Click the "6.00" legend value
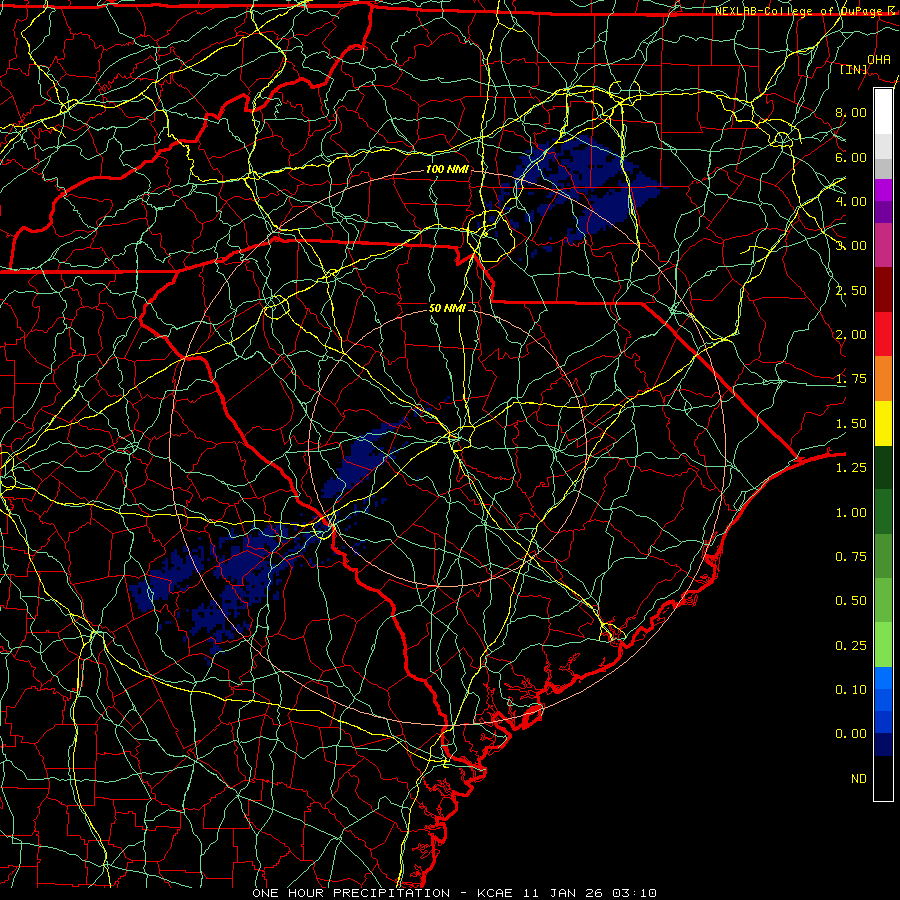This screenshot has height=900, width=900. [x=851, y=157]
